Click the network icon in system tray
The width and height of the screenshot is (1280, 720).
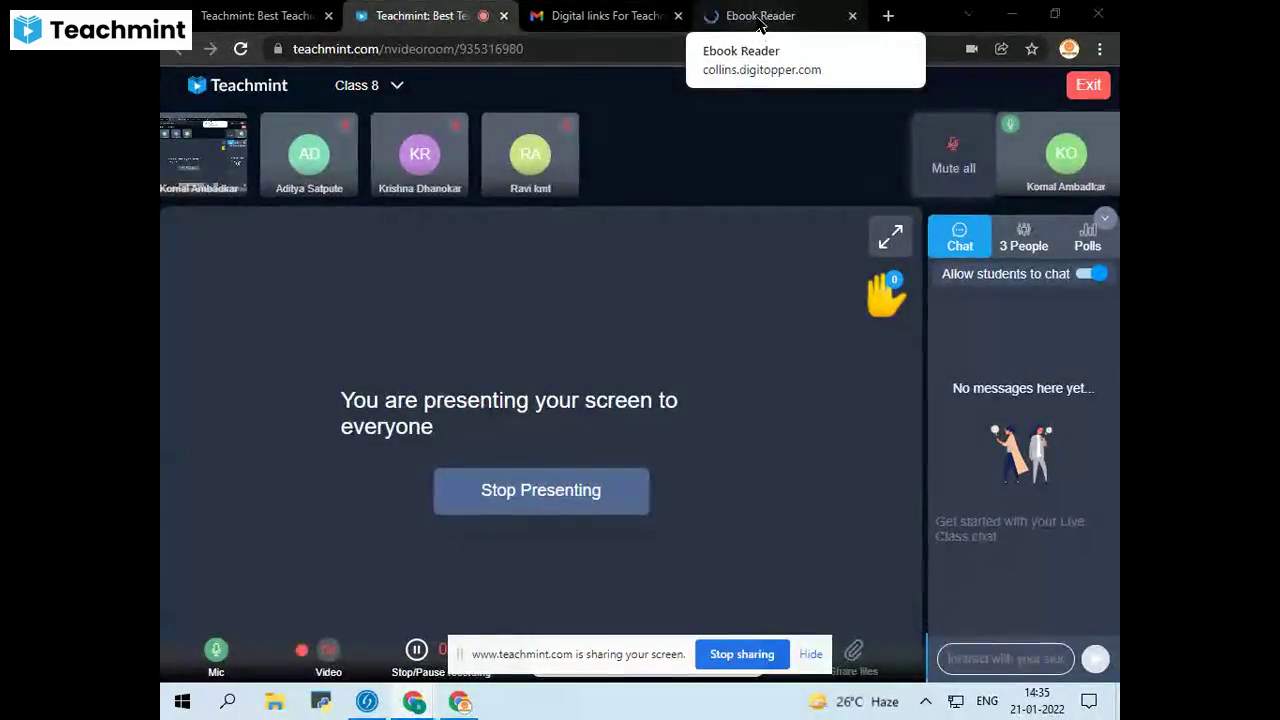point(956,702)
